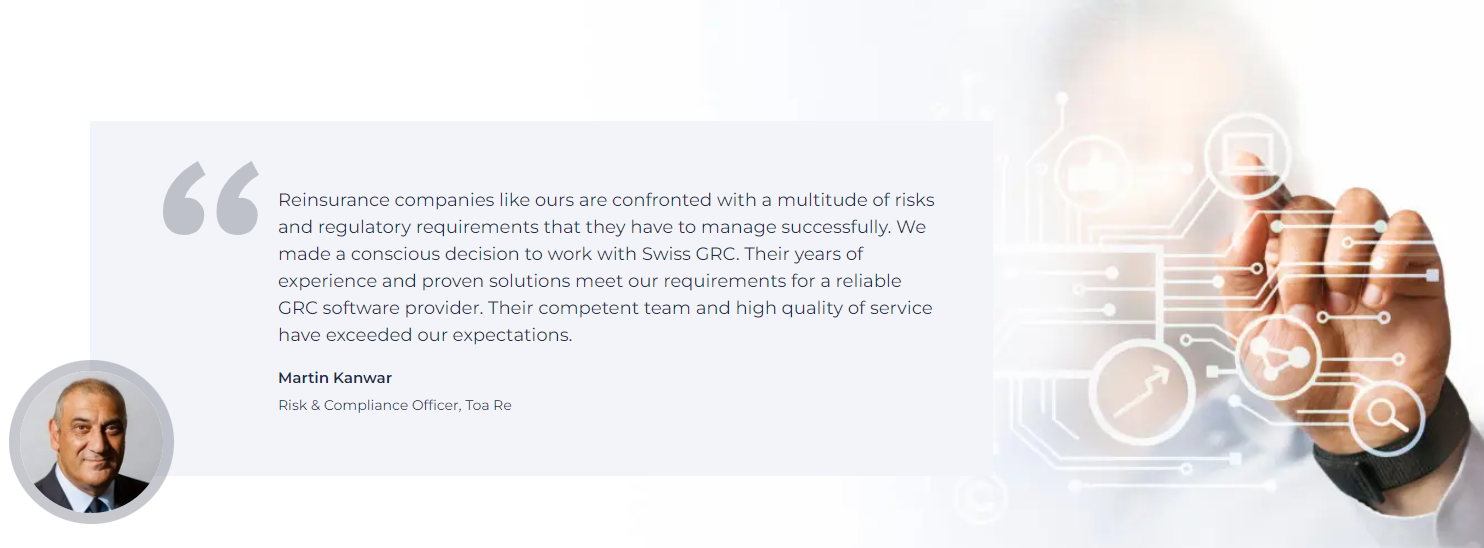Image resolution: width=1484 pixels, height=548 pixels.
Task: Click the Toa Re company name
Action: (x=488, y=405)
